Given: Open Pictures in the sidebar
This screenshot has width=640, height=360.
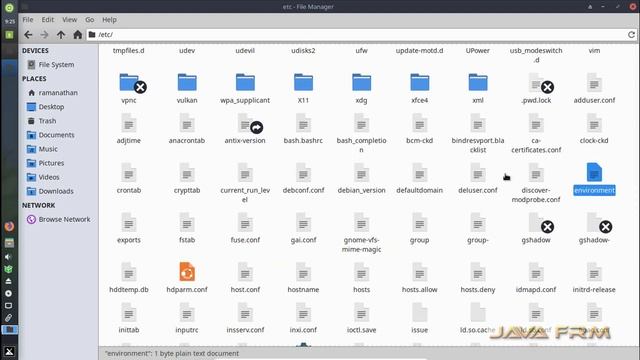Looking at the screenshot, I should pyautogui.click(x=45, y=163).
